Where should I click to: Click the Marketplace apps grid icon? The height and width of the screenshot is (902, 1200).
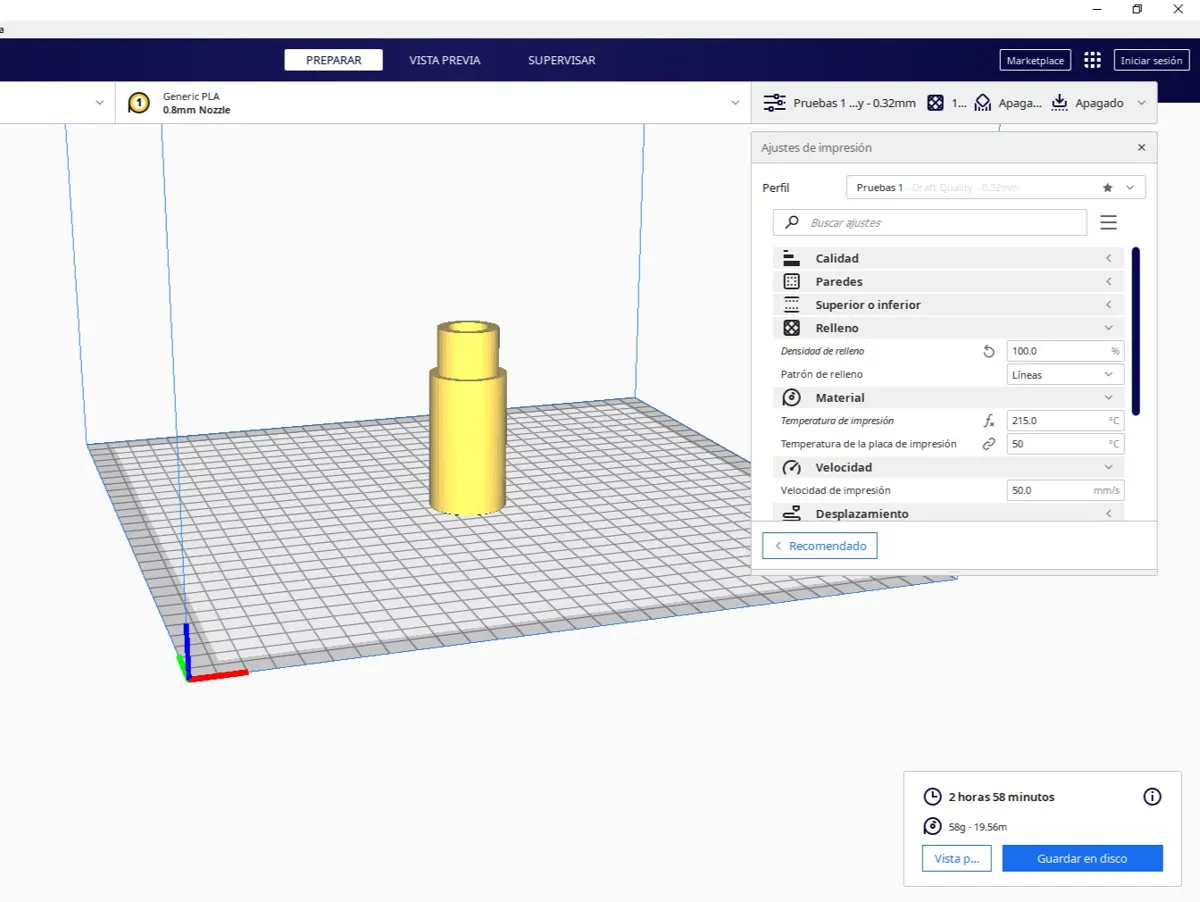point(1092,60)
